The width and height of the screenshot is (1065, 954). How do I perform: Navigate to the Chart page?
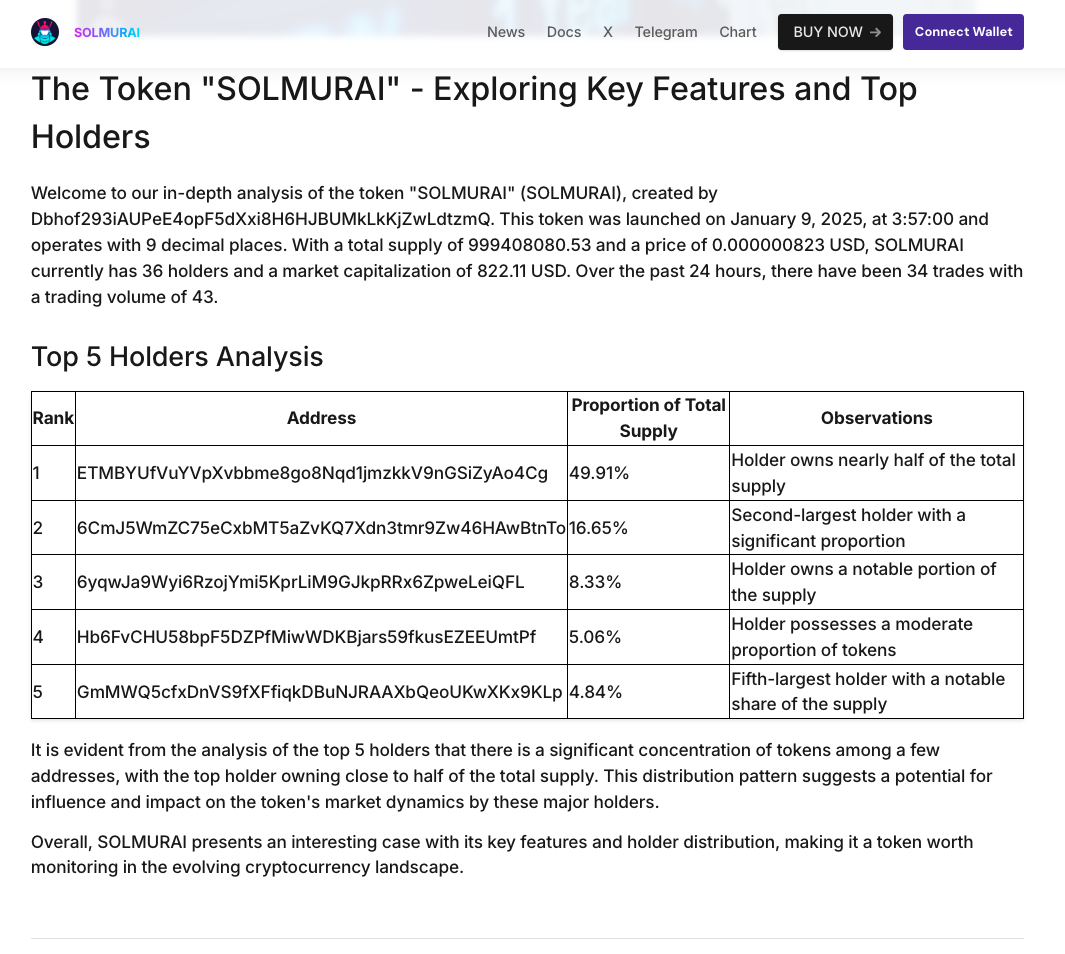pos(737,32)
